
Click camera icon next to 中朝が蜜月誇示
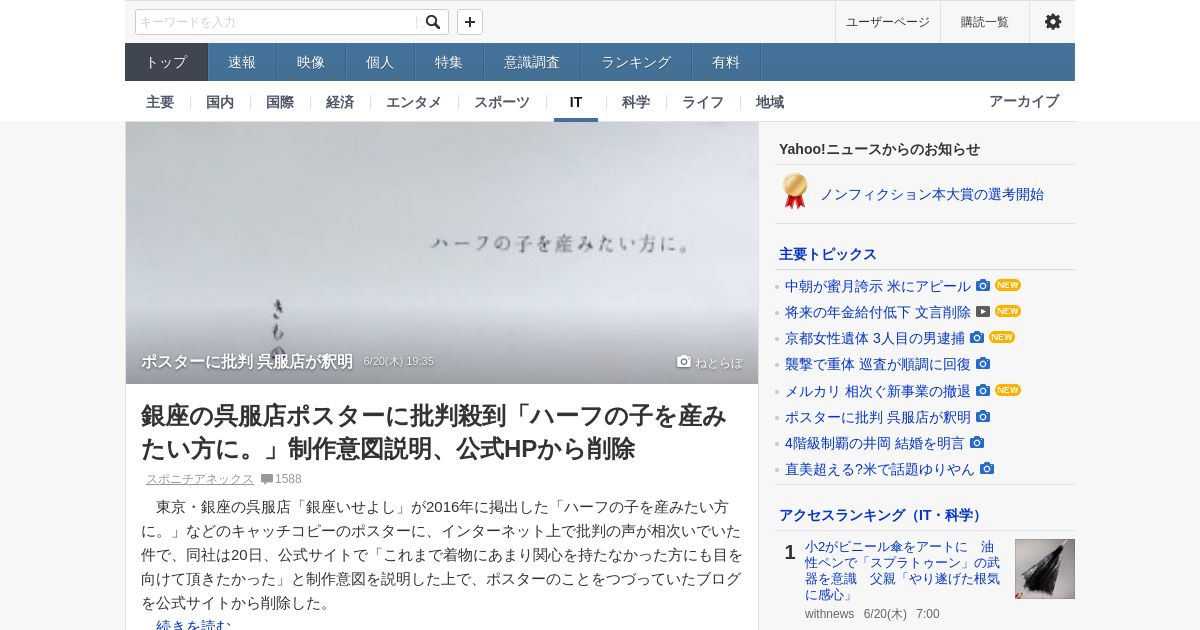coord(983,285)
